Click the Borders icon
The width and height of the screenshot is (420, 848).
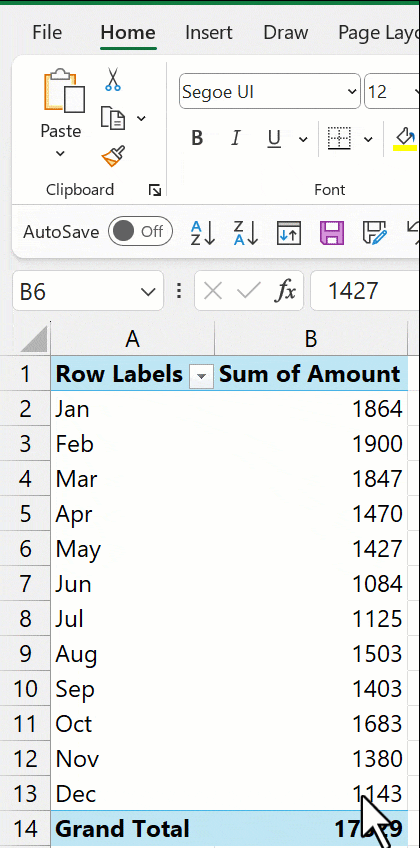click(x=339, y=139)
